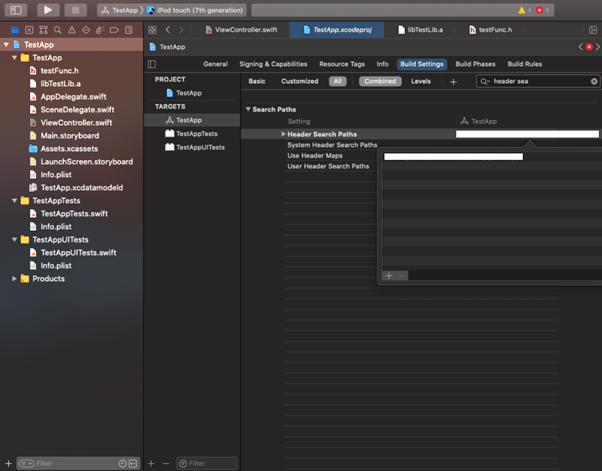Jump to the next issue arrow
The height and width of the screenshot is (471, 602).
click(598, 47)
